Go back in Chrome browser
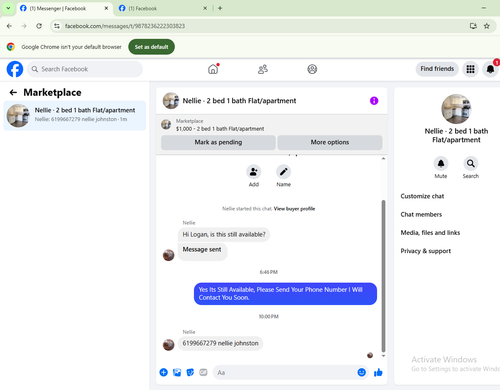Viewport: 500px width, 390px height. tap(9, 26)
